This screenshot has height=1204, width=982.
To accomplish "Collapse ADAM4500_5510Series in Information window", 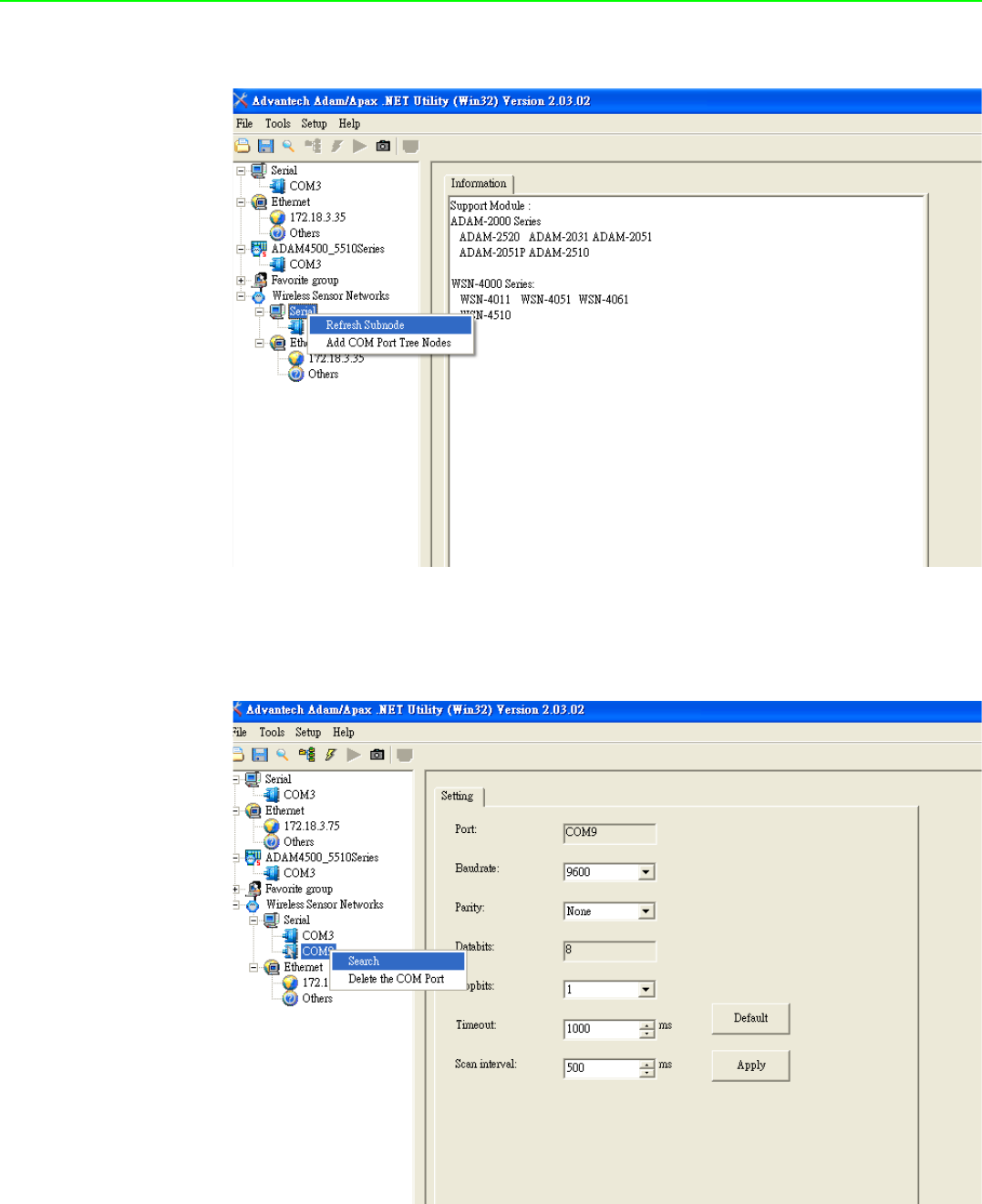I will [x=241, y=249].
